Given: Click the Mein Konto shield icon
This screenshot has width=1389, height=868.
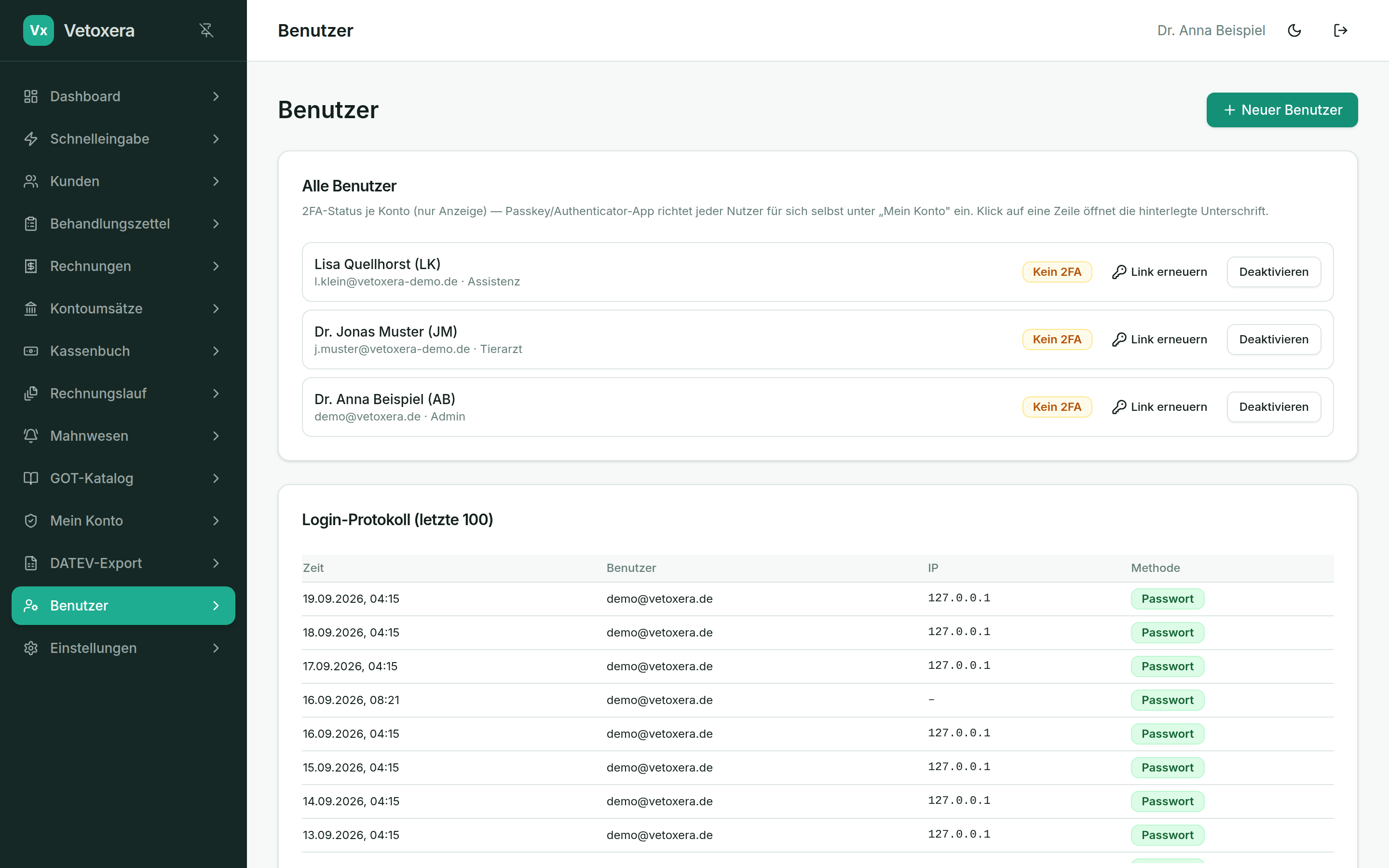Looking at the screenshot, I should coord(31,521).
